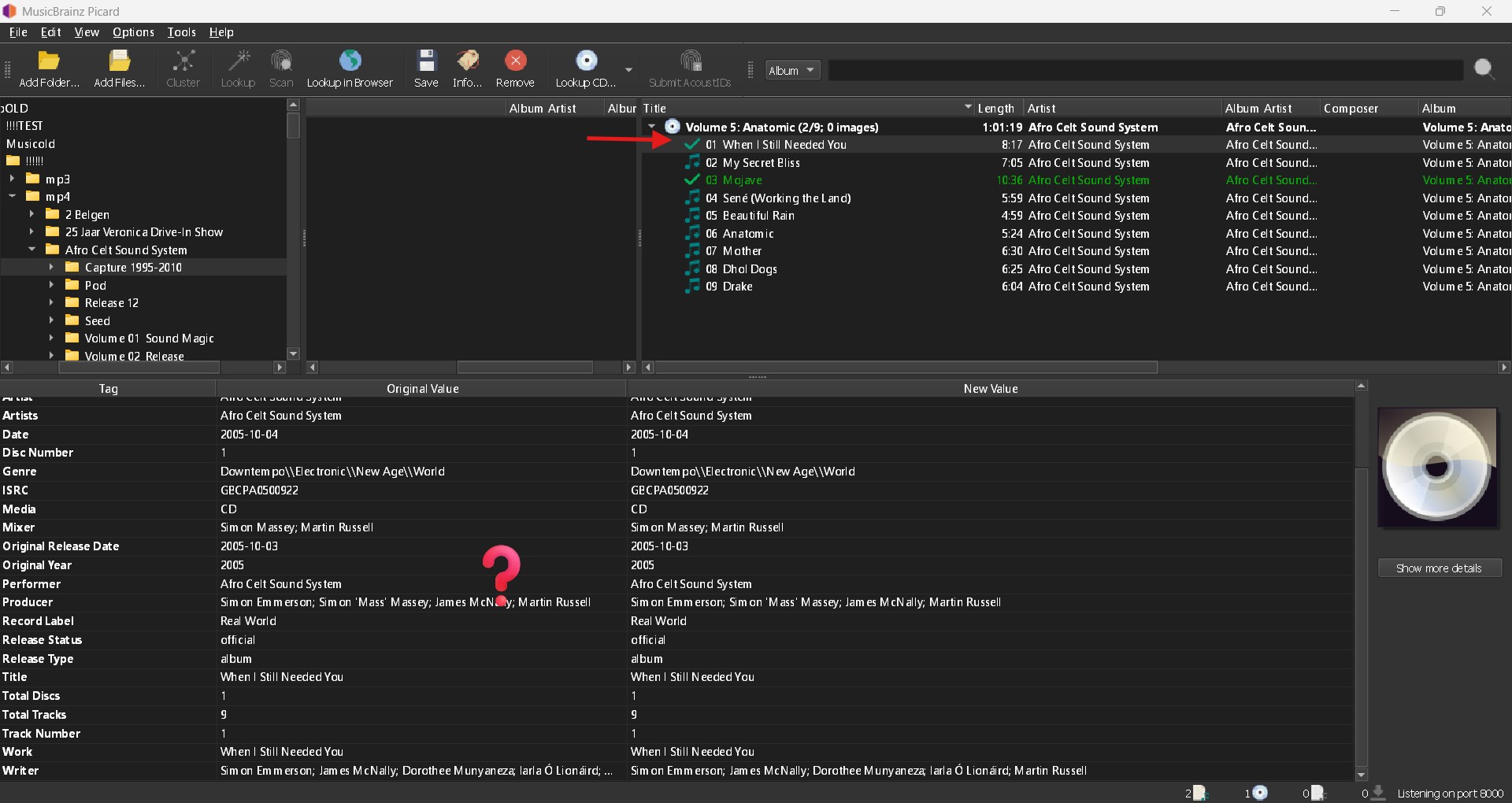Select track 04 Sené (Working the Land)
The image size is (1512, 803).
click(778, 198)
